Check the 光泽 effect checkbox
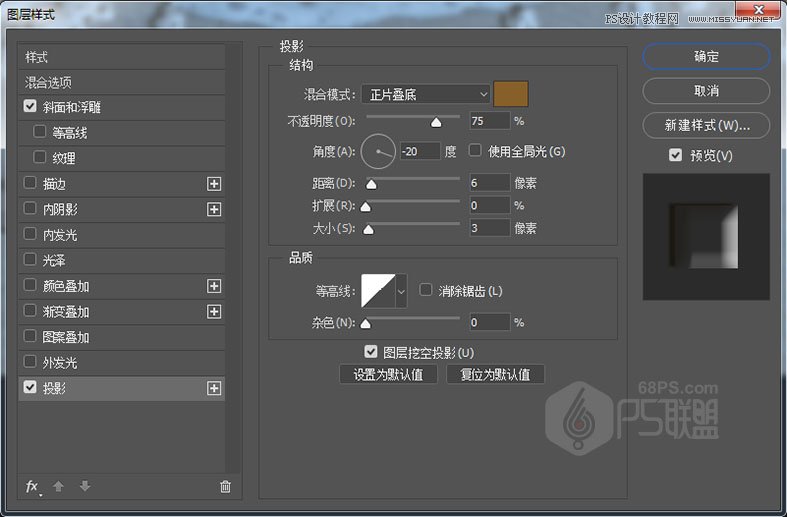Screen dimensions: 787x517 tap(30, 259)
